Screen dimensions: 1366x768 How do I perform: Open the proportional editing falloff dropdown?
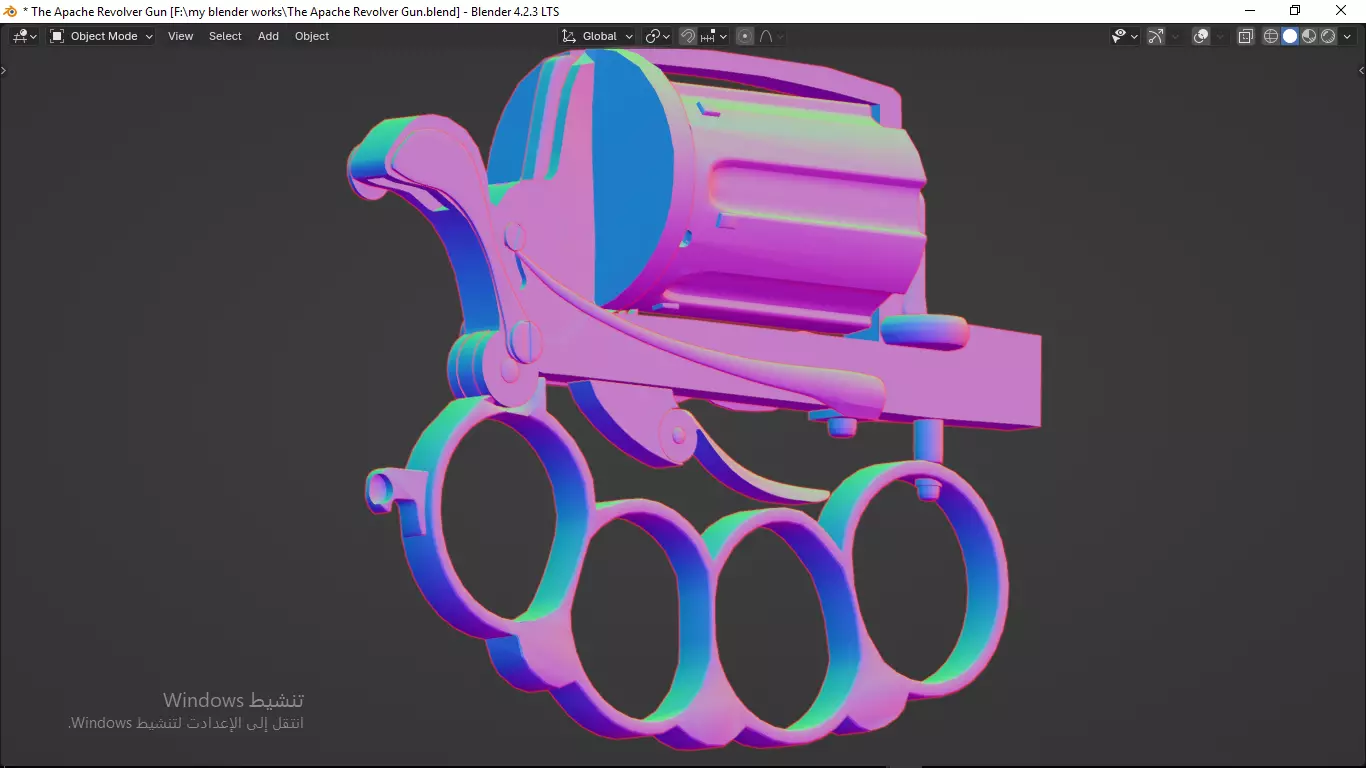(x=771, y=36)
